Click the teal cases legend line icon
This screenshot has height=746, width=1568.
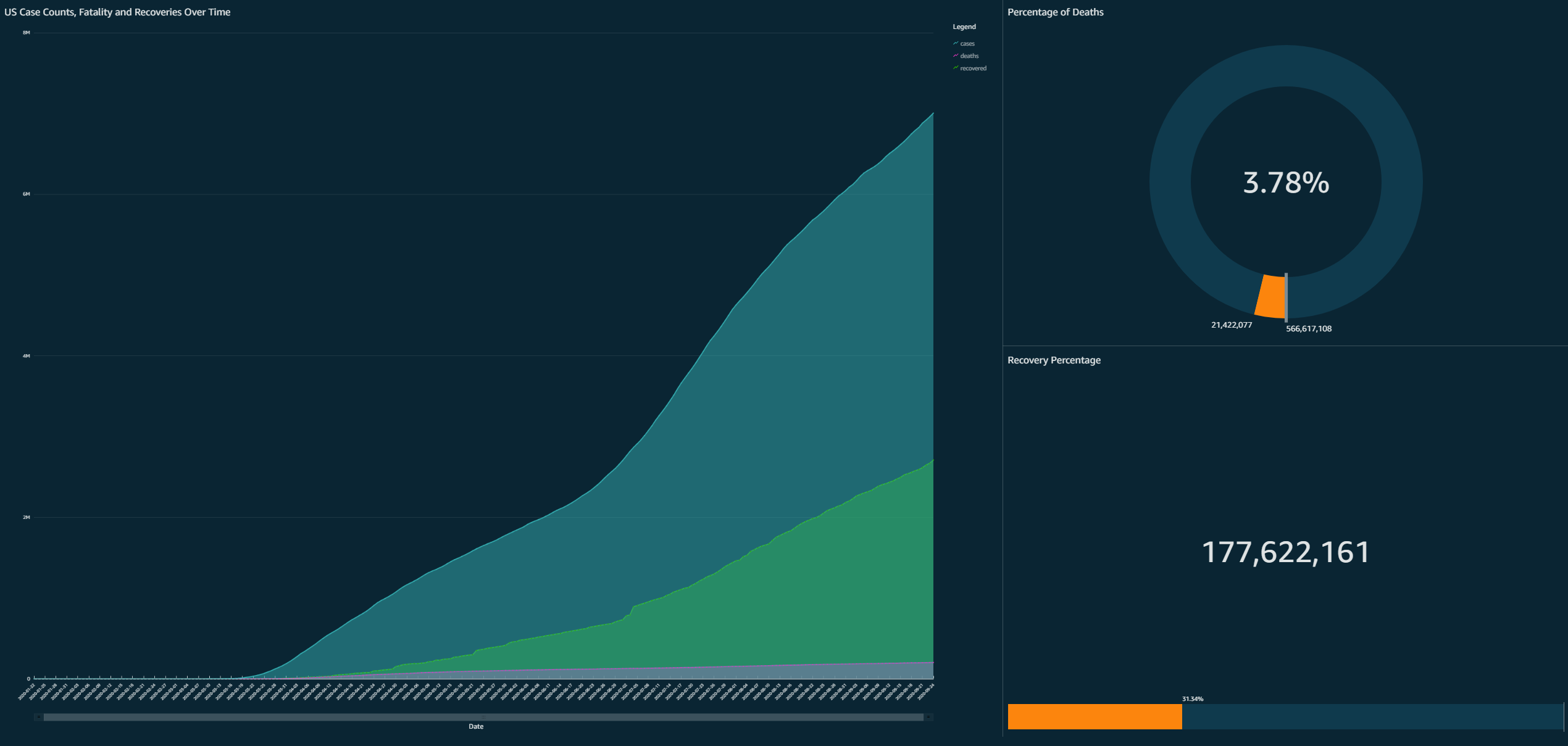956,43
